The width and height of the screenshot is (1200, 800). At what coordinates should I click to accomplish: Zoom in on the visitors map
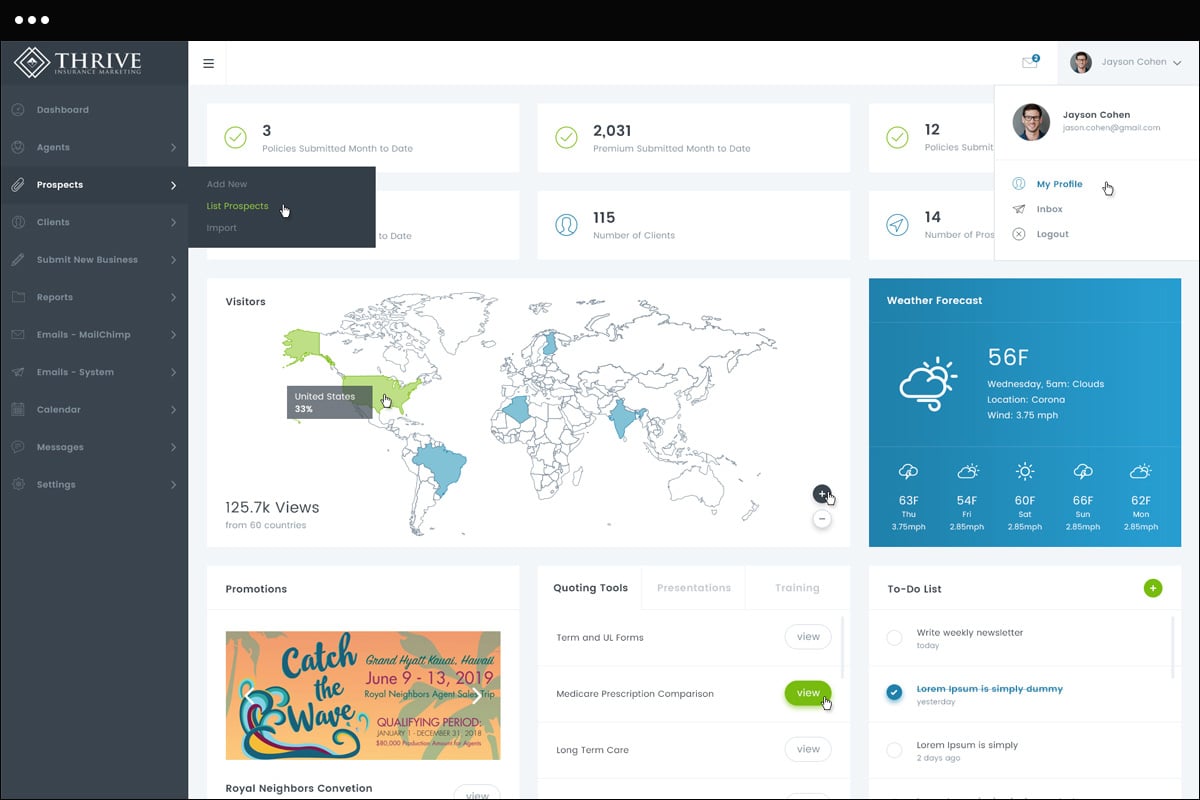point(821,494)
